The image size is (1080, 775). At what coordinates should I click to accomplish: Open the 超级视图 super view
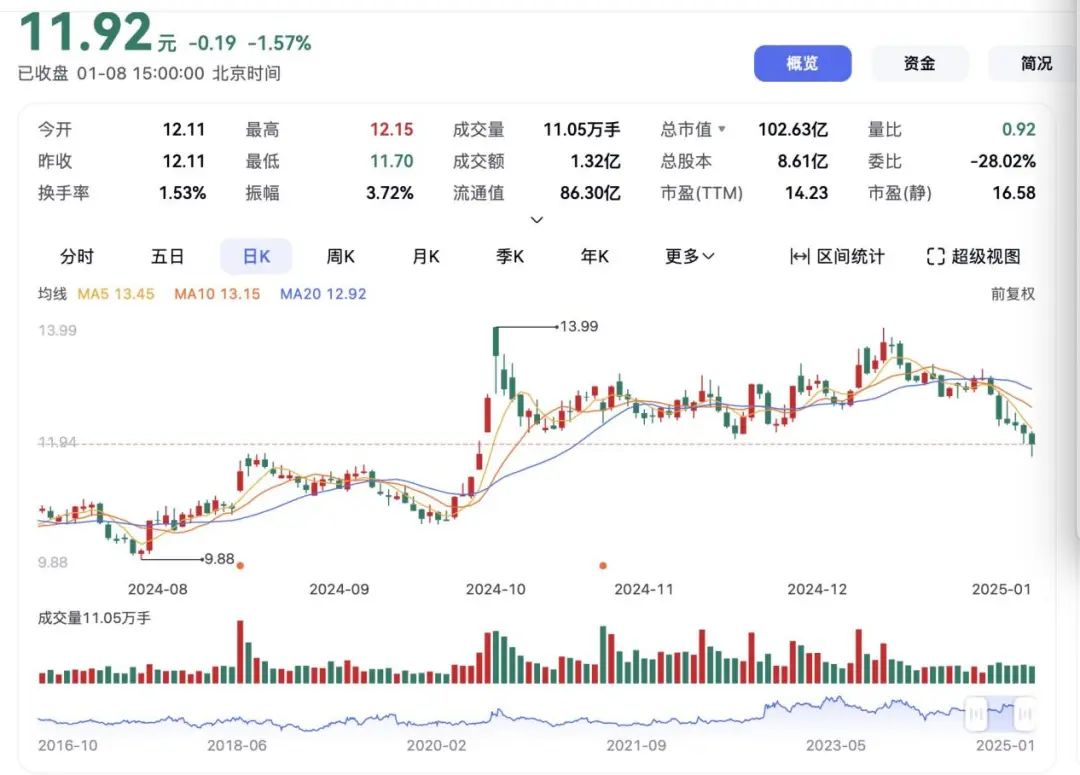[973, 257]
